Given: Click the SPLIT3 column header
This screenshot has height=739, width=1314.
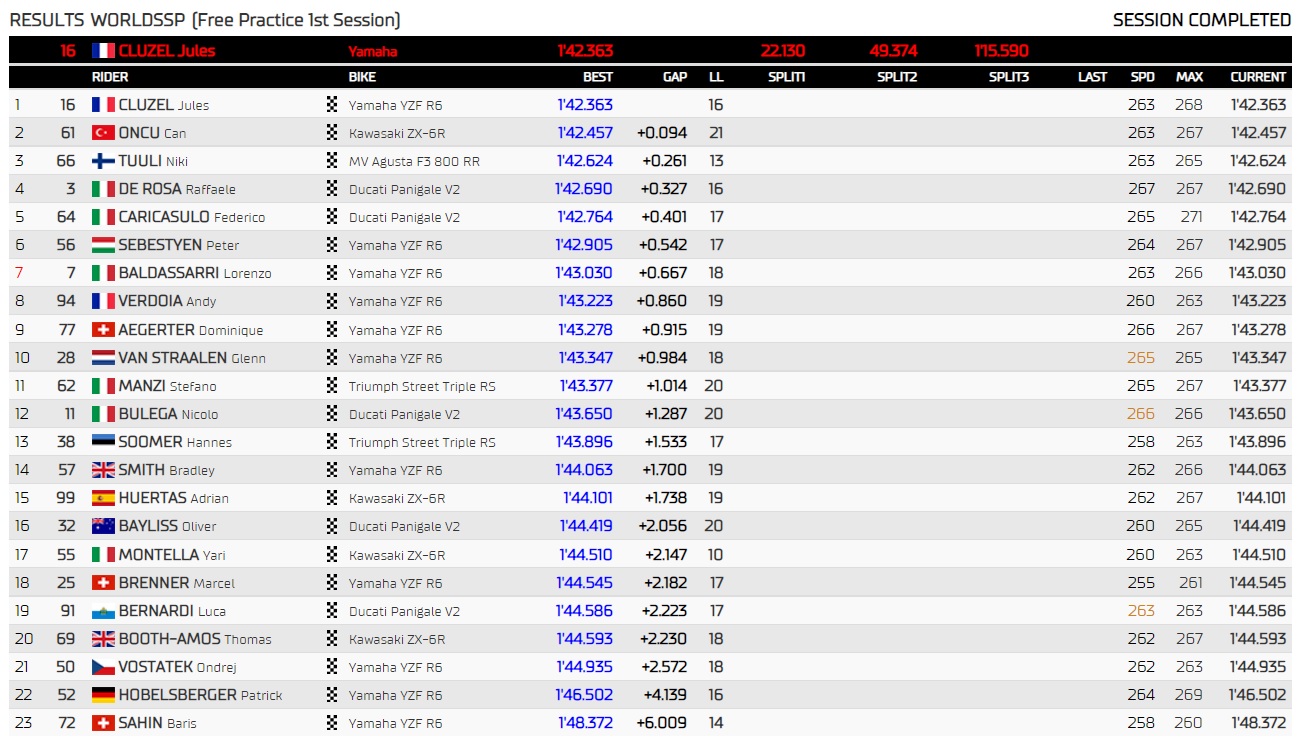Looking at the screenshot, I should point(1009,77).
